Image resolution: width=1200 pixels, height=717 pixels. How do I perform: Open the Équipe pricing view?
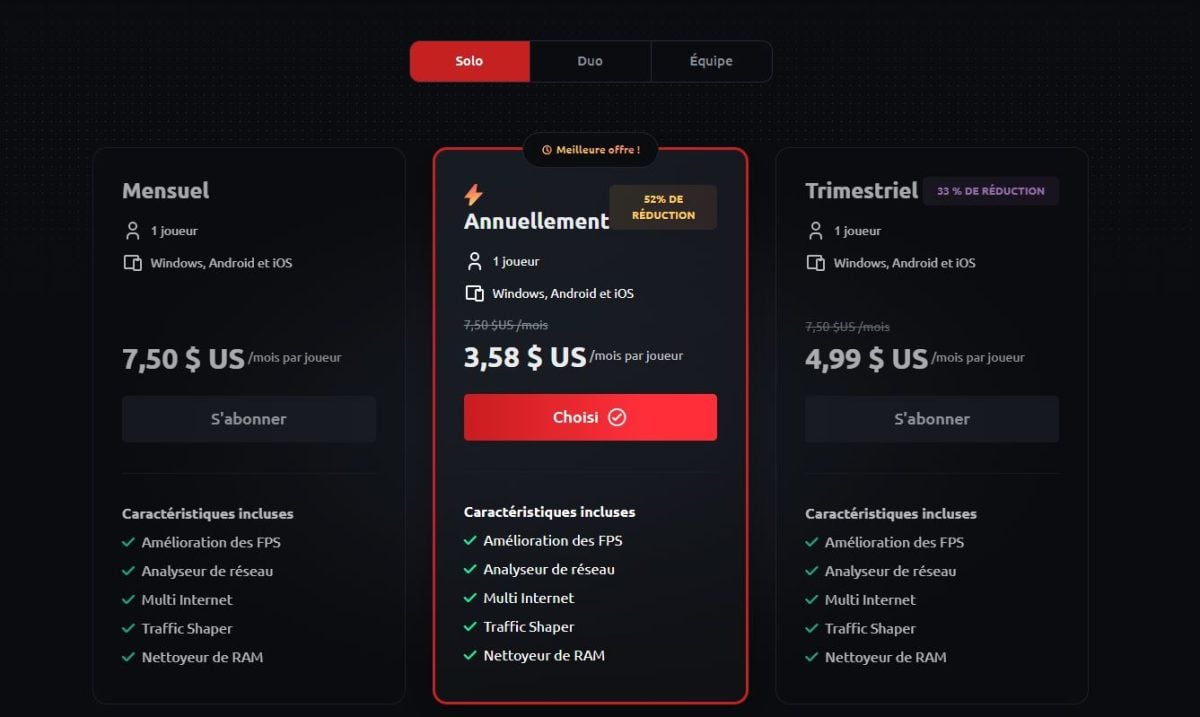click(x=711, y=61)
